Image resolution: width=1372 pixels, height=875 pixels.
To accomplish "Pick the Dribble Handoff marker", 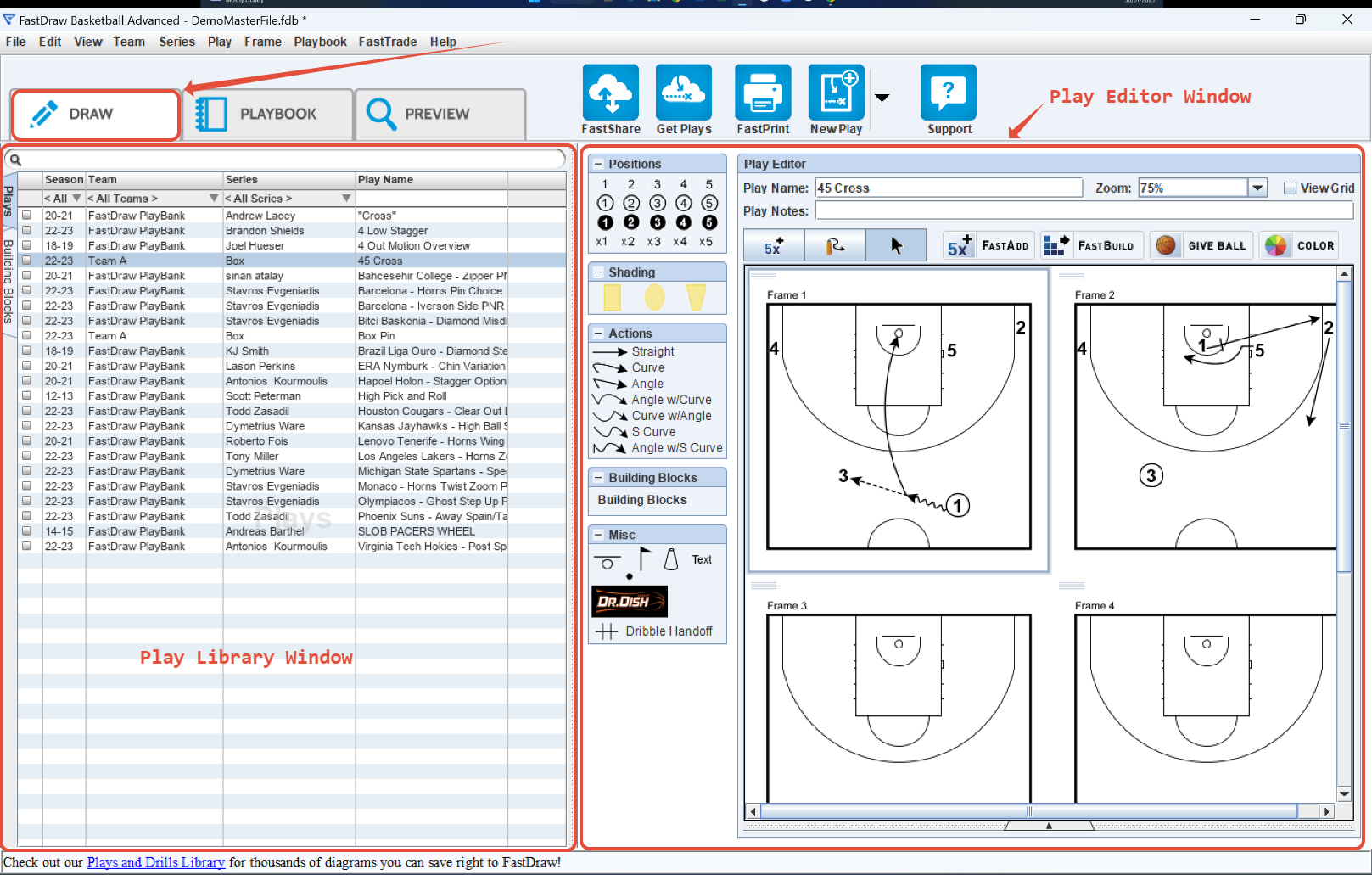I will (654, 631).
